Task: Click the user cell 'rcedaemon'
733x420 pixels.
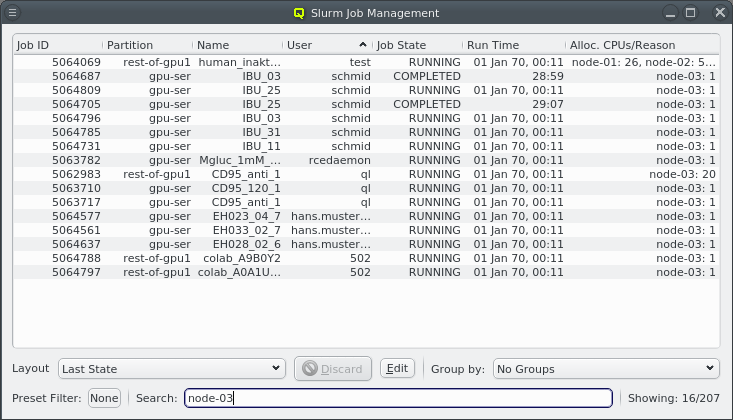Action: pyautogui.click(x=340, y=160)
